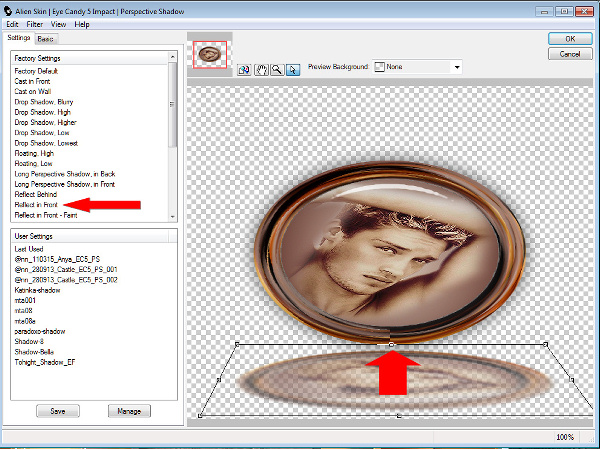The width and height of the screenshot is (600, 449).
Task: Open the Help menu
Action: click(82, 24)
